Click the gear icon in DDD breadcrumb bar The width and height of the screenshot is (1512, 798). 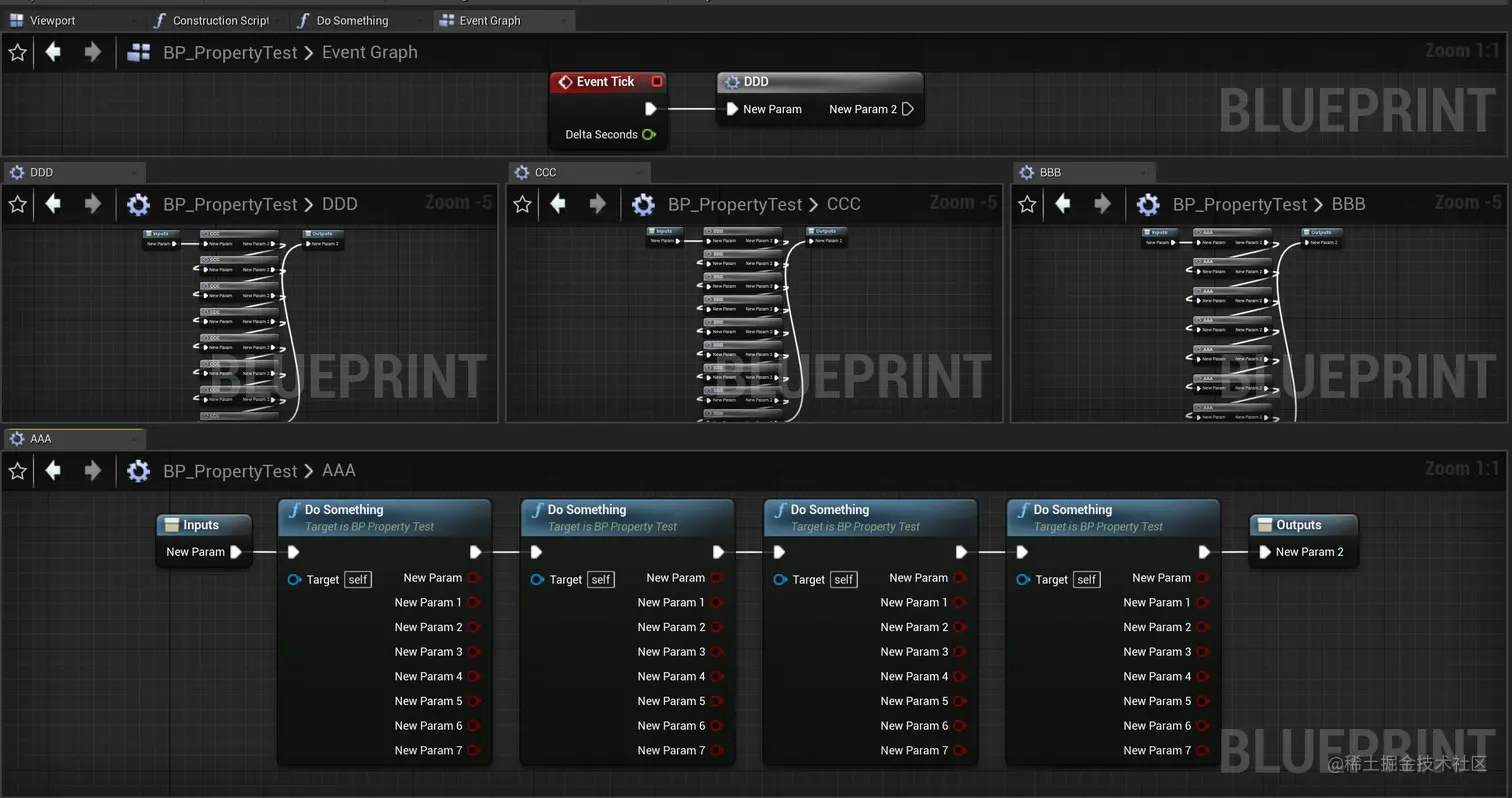[x=138, y=204]
